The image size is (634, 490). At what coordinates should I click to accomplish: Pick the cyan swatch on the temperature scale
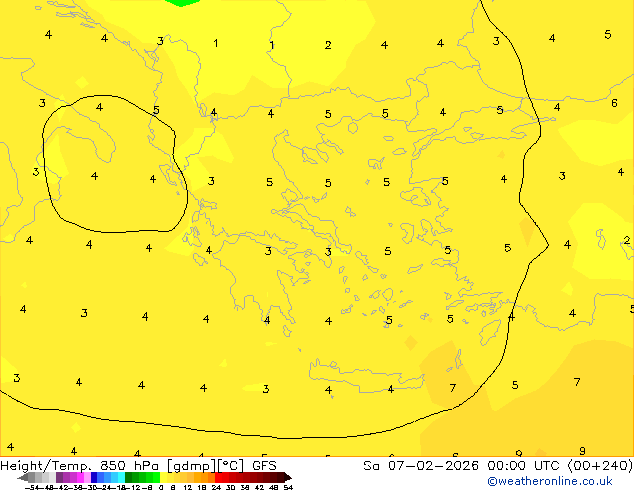click(121, 477)
